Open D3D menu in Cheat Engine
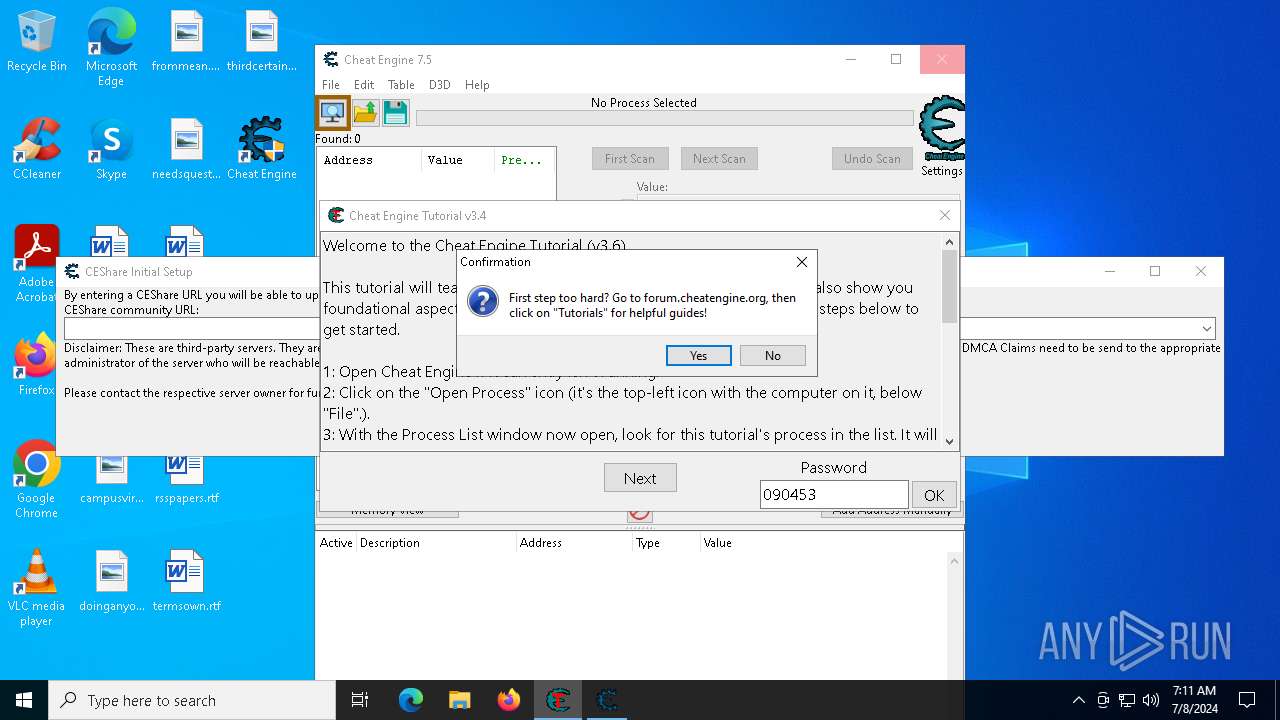 tap(440, 85)
